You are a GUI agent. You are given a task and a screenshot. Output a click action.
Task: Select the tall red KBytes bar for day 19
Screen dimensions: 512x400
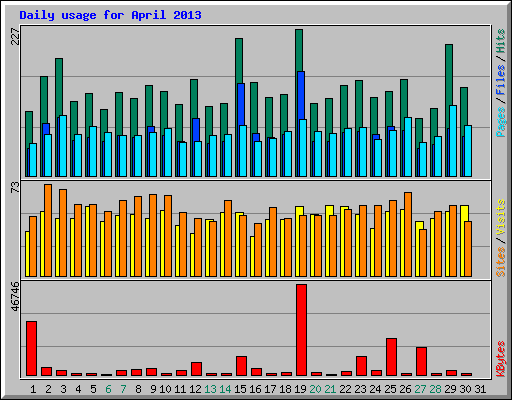[302, 330]
